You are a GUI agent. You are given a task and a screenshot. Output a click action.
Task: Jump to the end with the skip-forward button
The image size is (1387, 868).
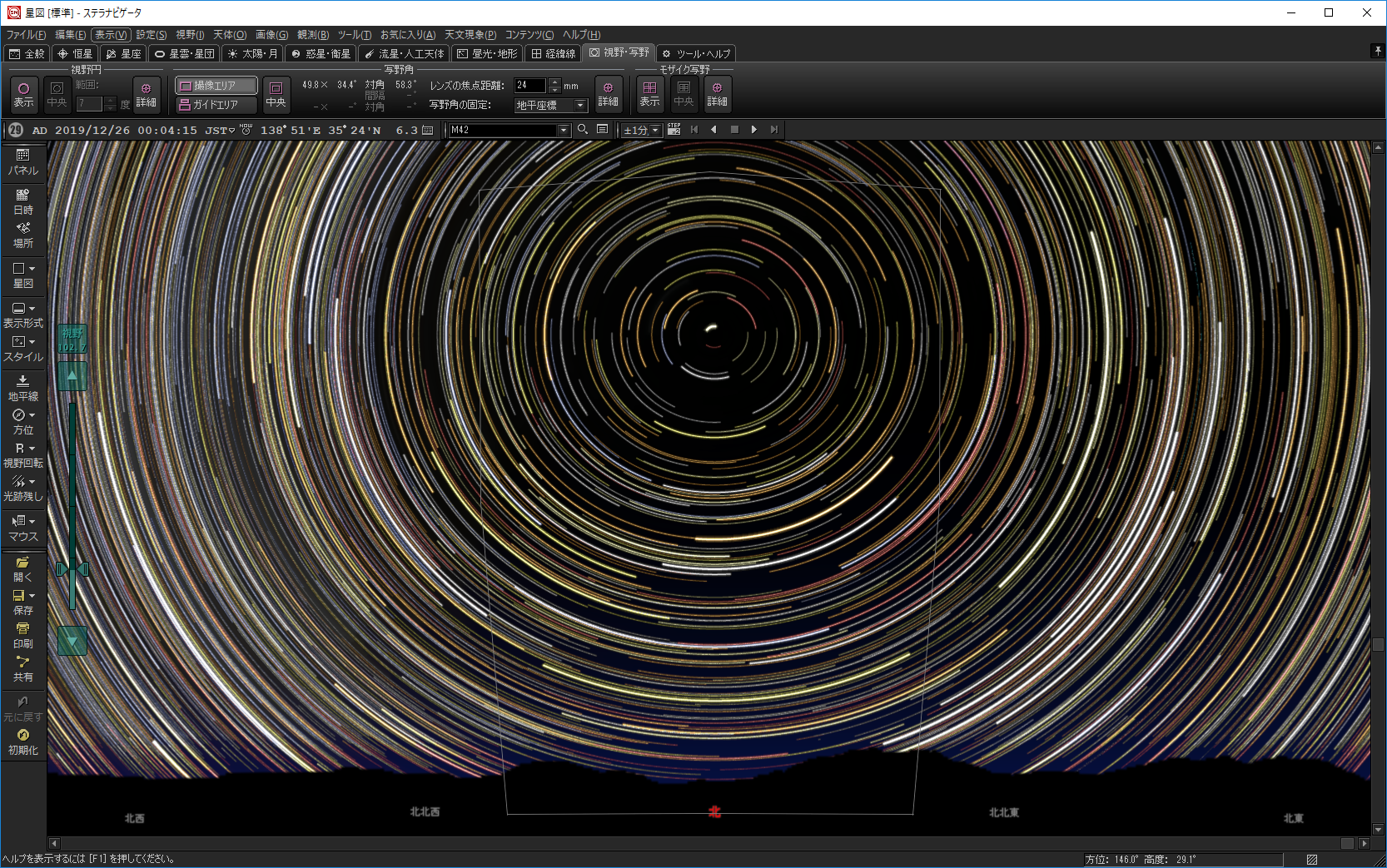coord(774,129)
